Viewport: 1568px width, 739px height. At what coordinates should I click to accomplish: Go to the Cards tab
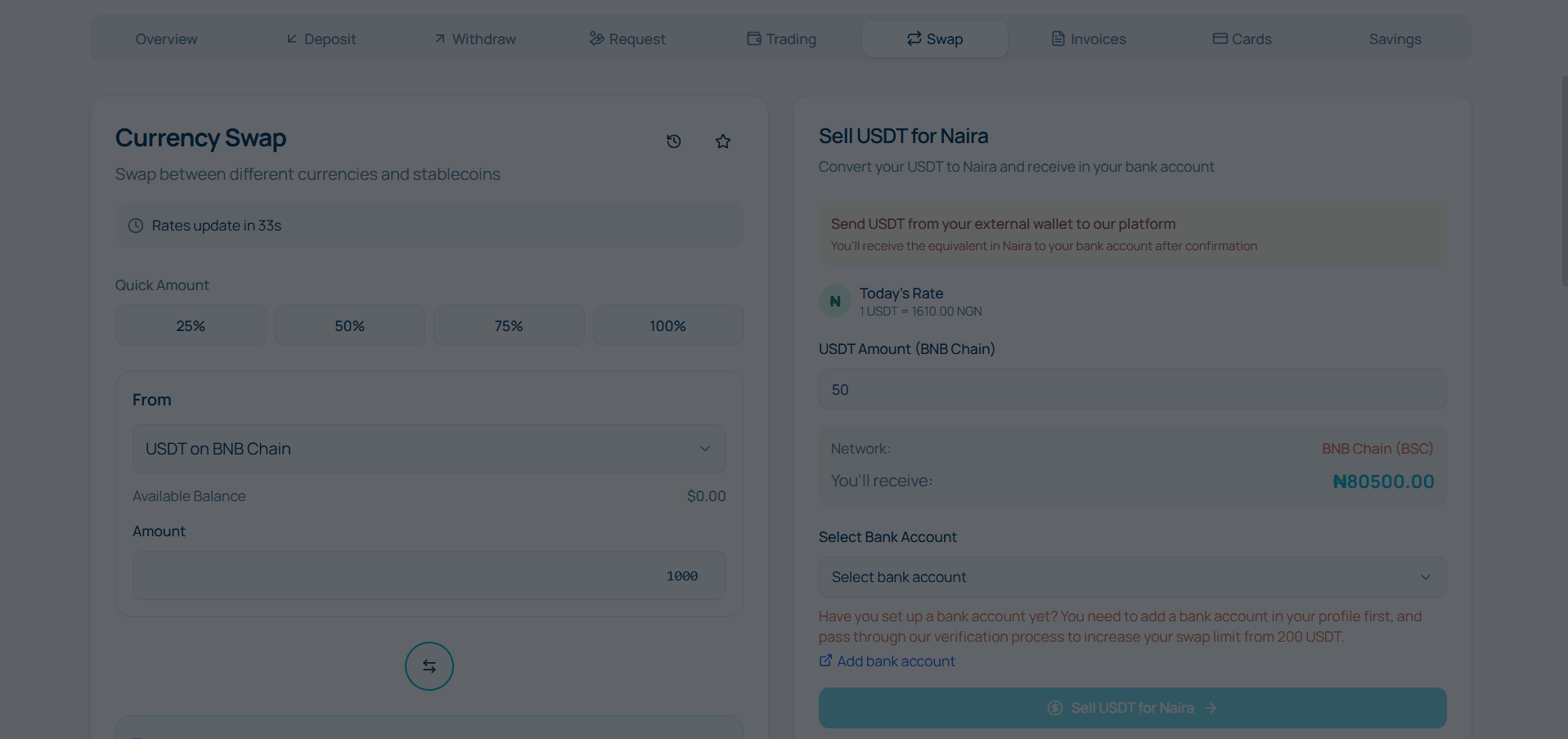click(x=1242, y=39)
